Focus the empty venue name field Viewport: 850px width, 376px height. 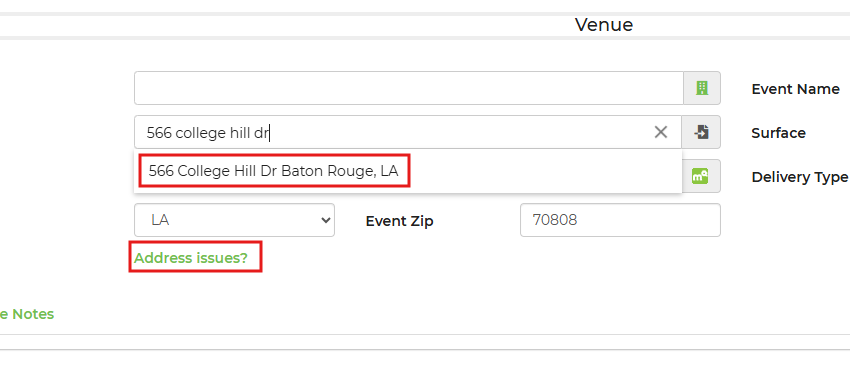(x=409, y=88)
